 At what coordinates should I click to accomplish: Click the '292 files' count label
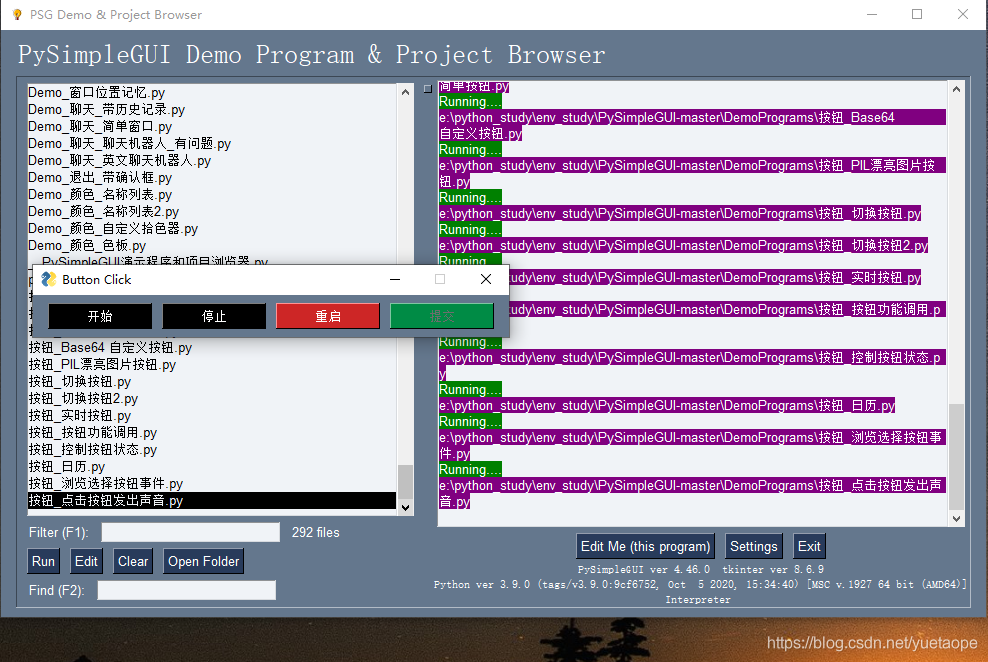click(x=316, y=532)
